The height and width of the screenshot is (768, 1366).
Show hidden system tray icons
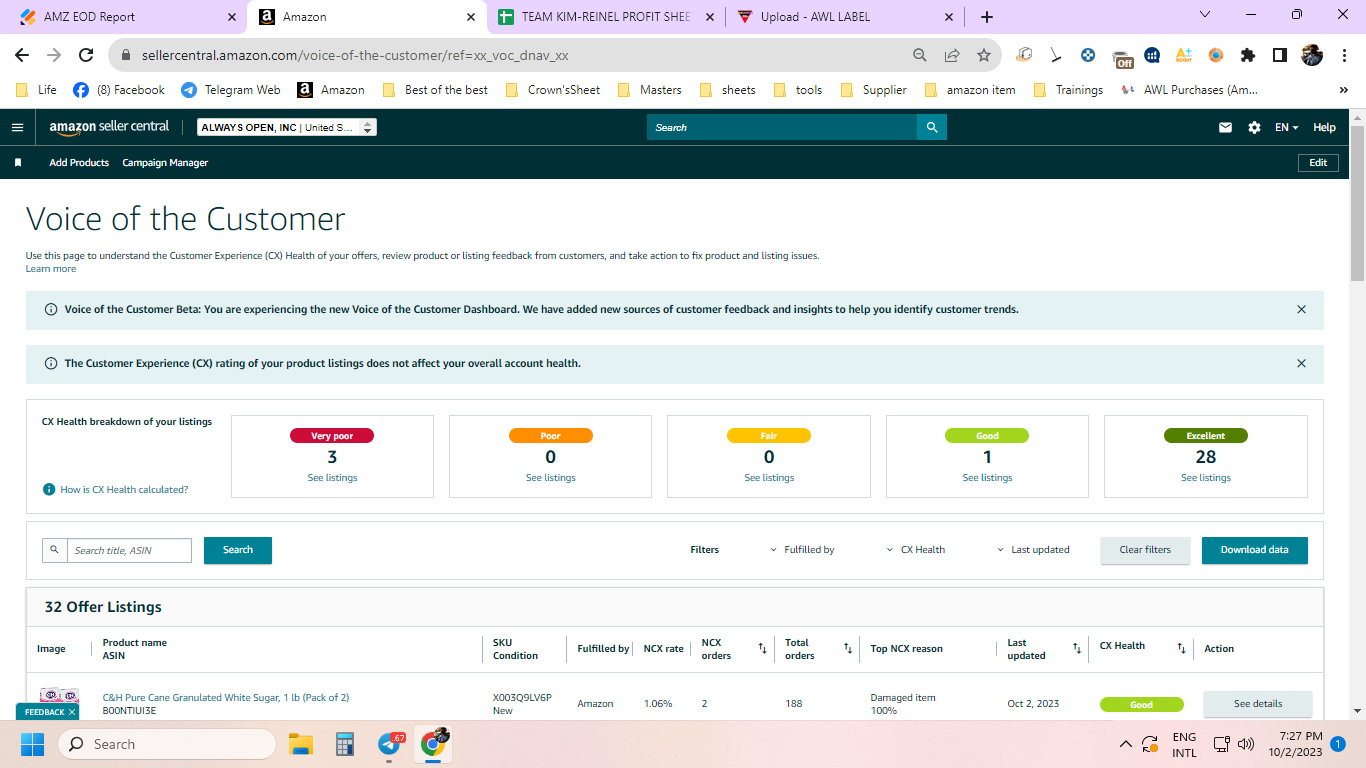pos(1126,744)
